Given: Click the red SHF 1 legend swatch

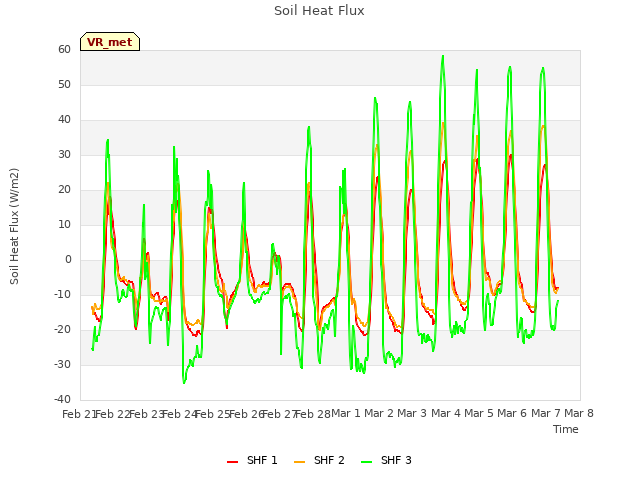Looking at the screenshot, I should (x=232, y=461).
